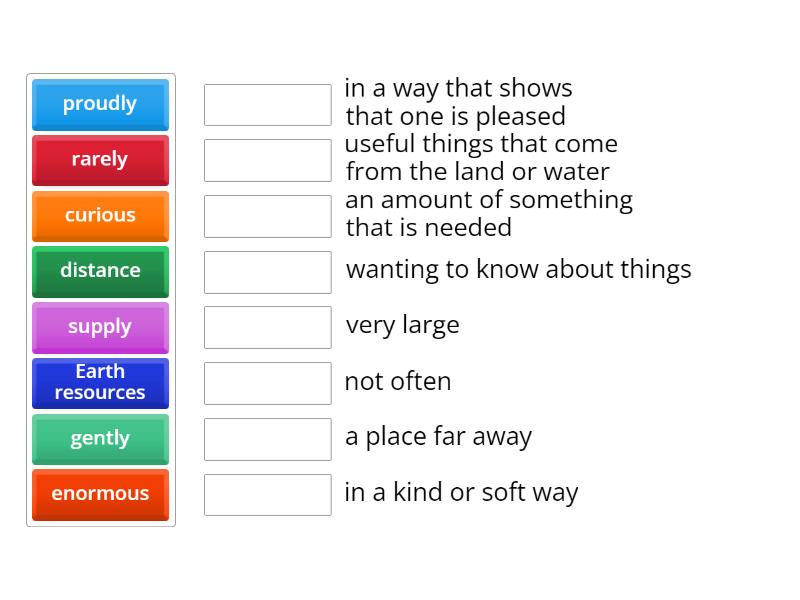Choose answer box for 'wanting to know about things'
Viewport: 800px width, 600px height.
coord(267,272)
